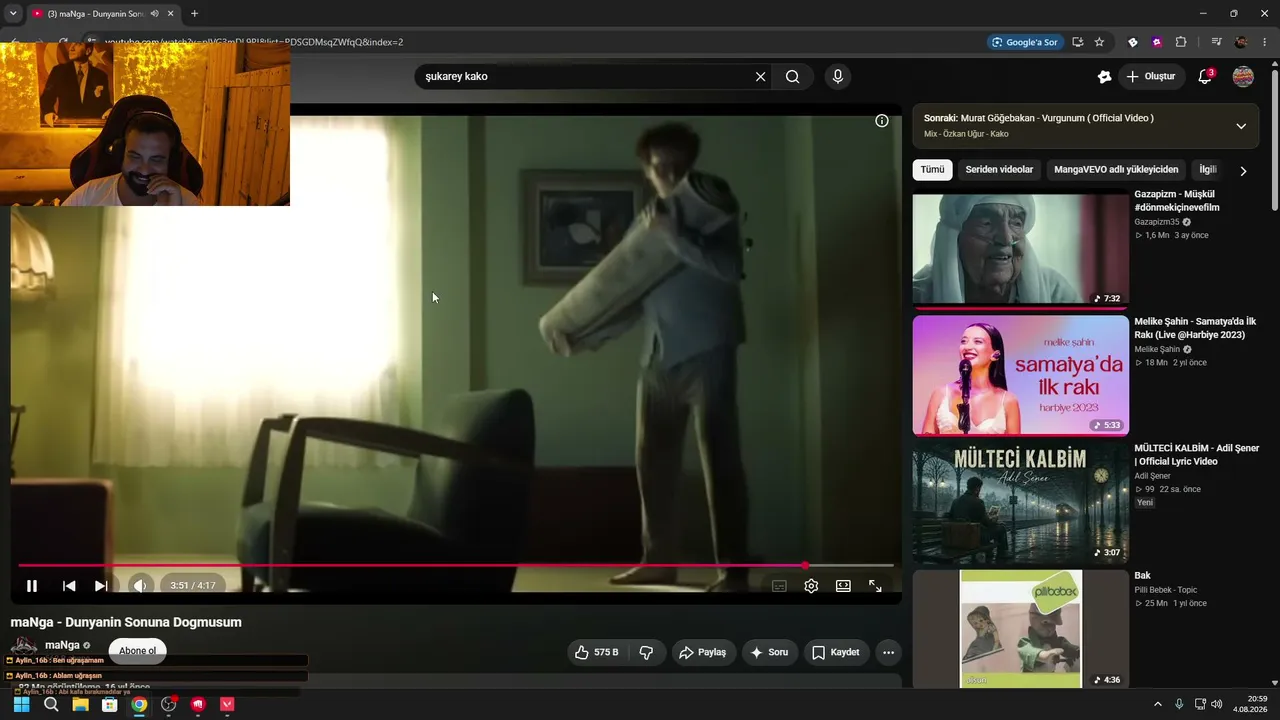Install app icon in address bar

coord(1077,42)
